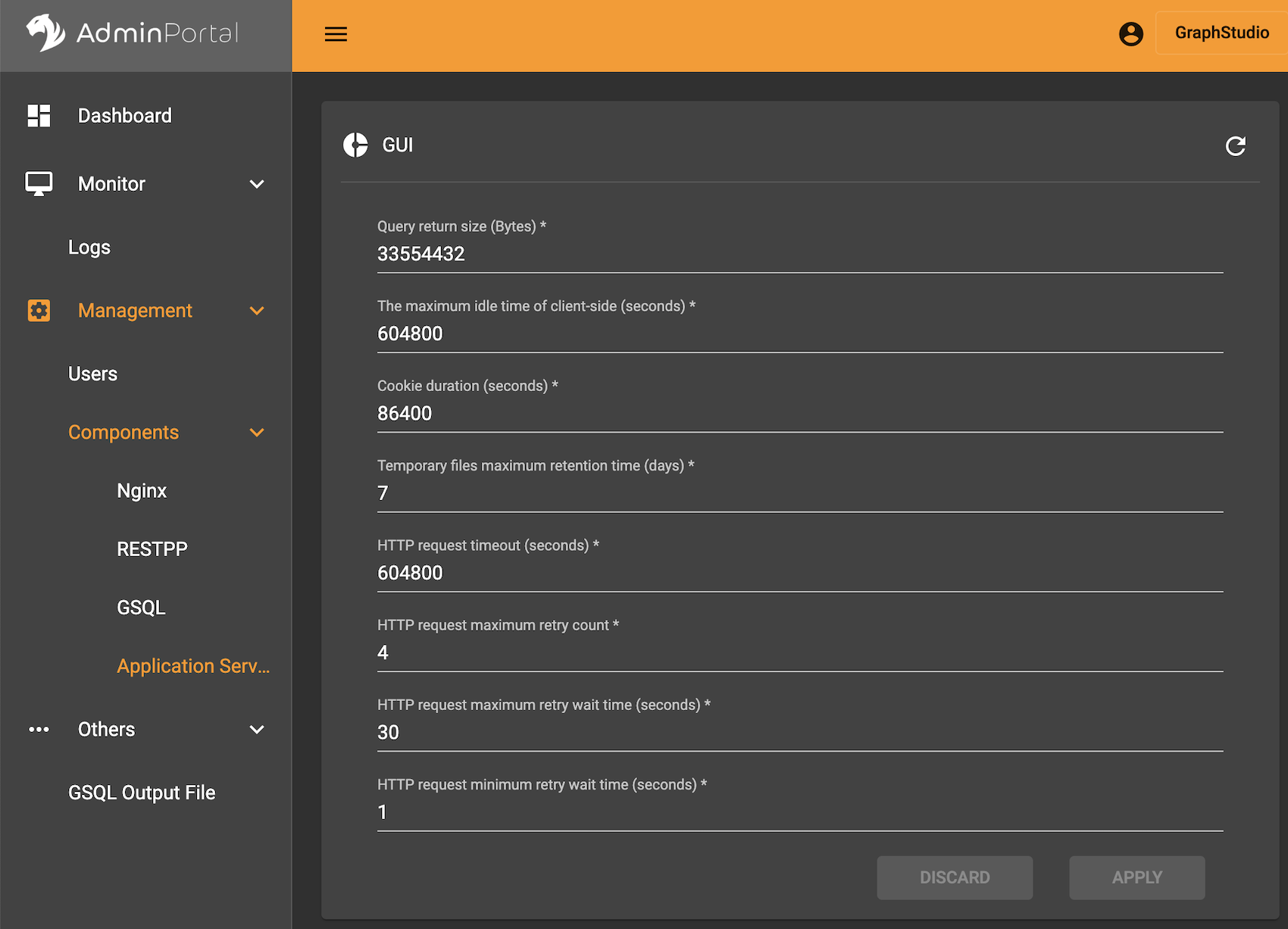Edit HTTP request timeout field
This screenshot has height=929, width=1288.
pyautogui.click(x=800, y=573)
